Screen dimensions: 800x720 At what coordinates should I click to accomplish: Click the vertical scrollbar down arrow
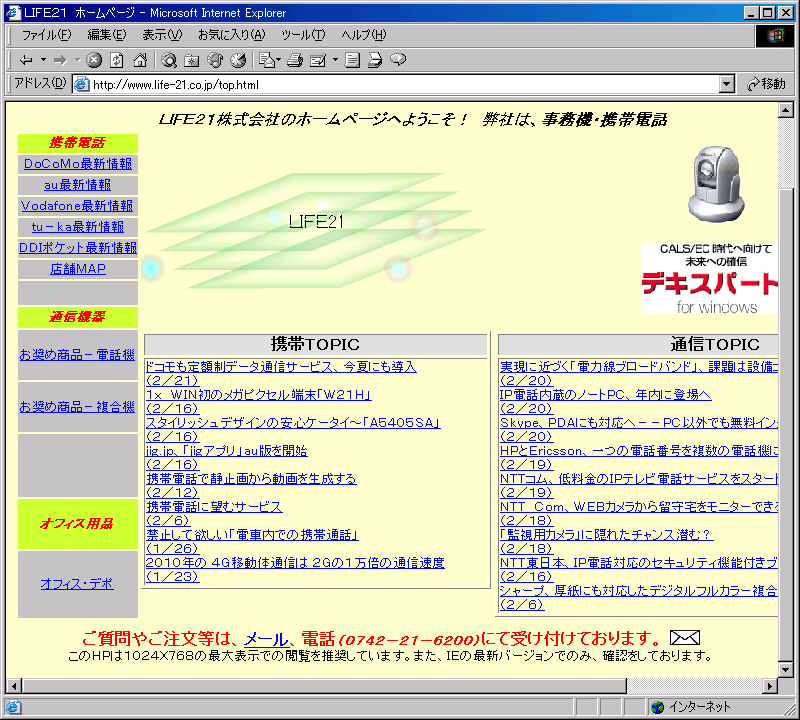coord(786,669)
